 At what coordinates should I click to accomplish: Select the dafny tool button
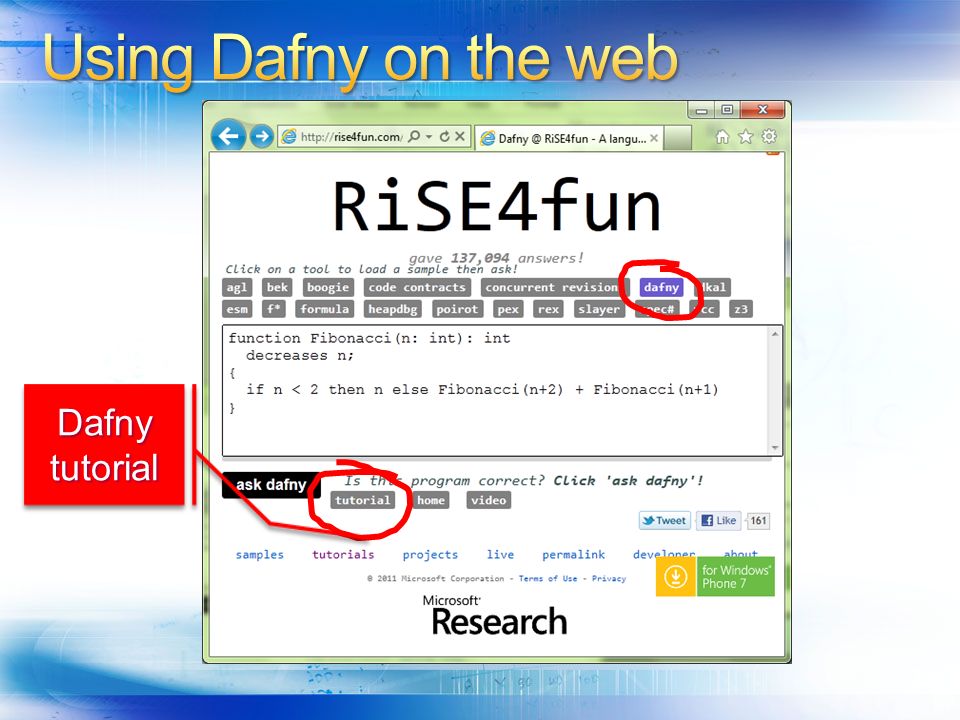[x=661, y=287]
